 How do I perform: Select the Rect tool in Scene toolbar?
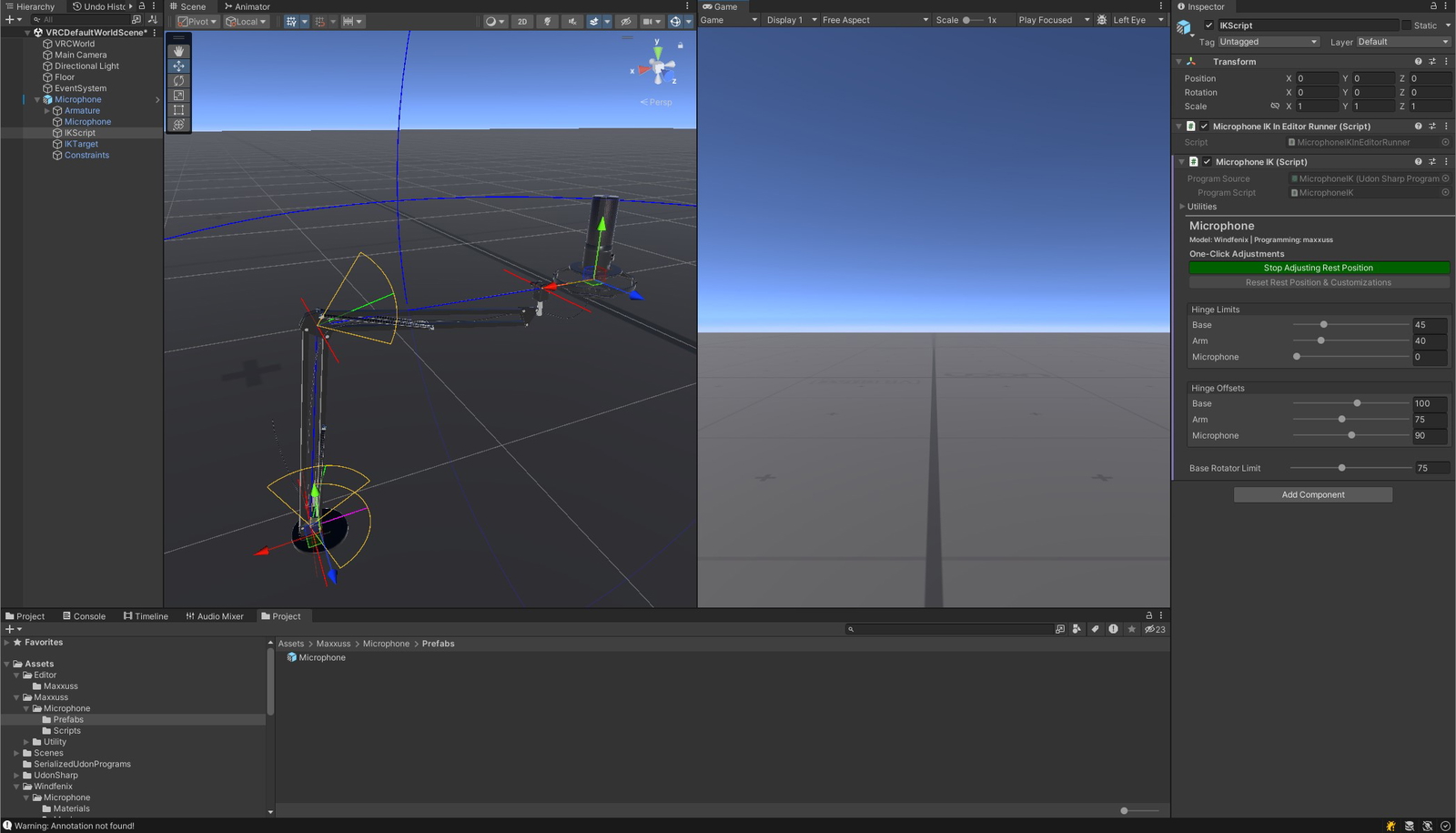pos(178,110)
